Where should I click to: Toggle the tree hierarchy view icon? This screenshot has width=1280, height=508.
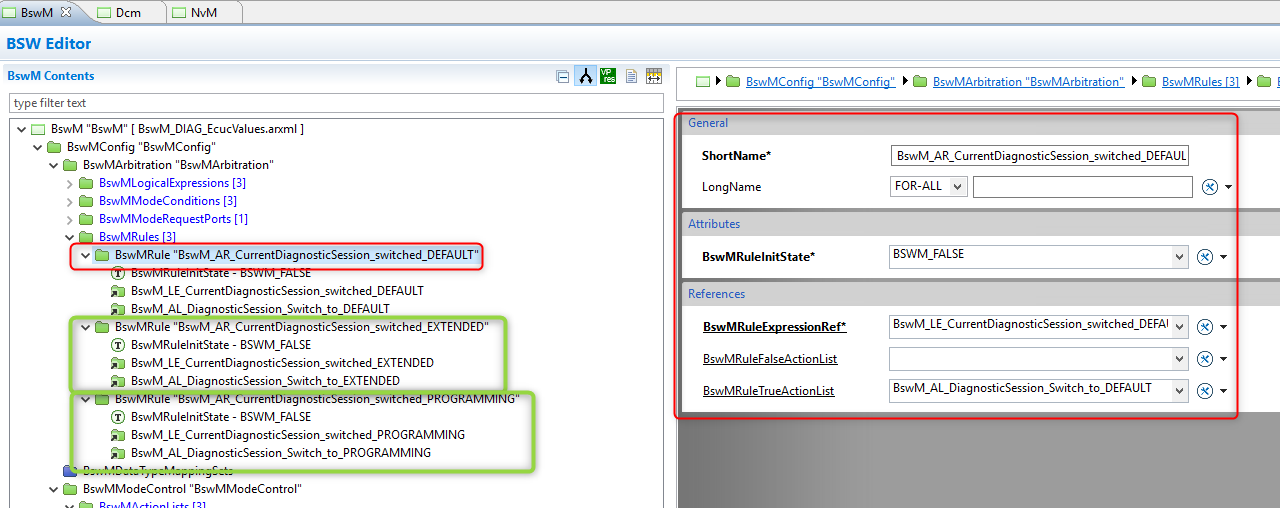pos(586,76)
